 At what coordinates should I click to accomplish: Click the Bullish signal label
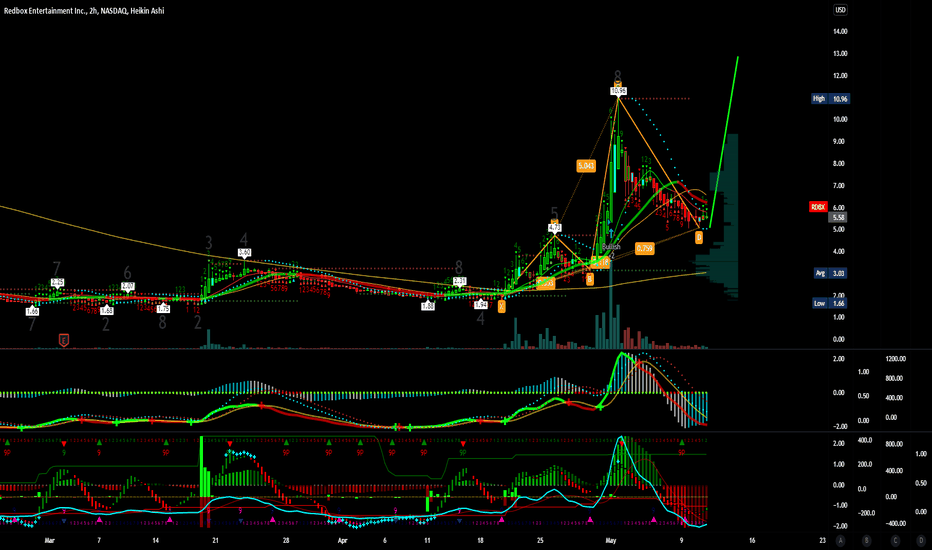[611, 247]
